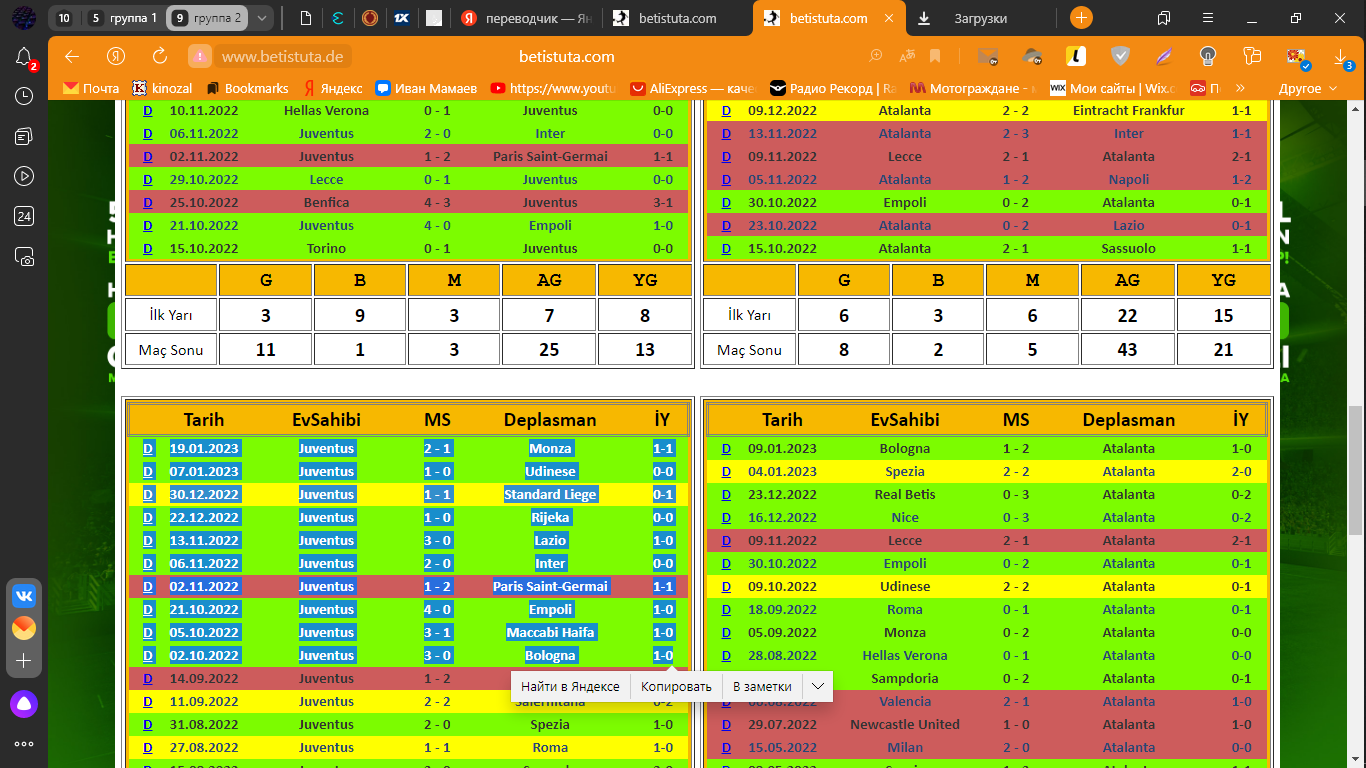Open the paint roller extension icon

pos(1252,57)
